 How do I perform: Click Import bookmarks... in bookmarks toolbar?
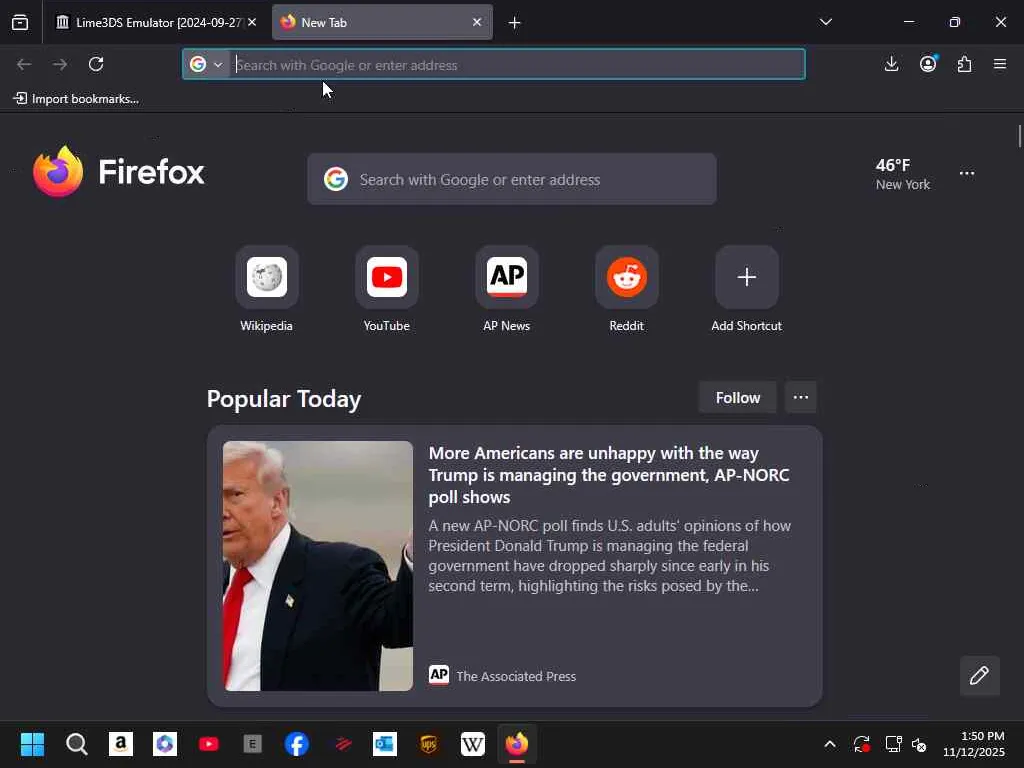76,99
